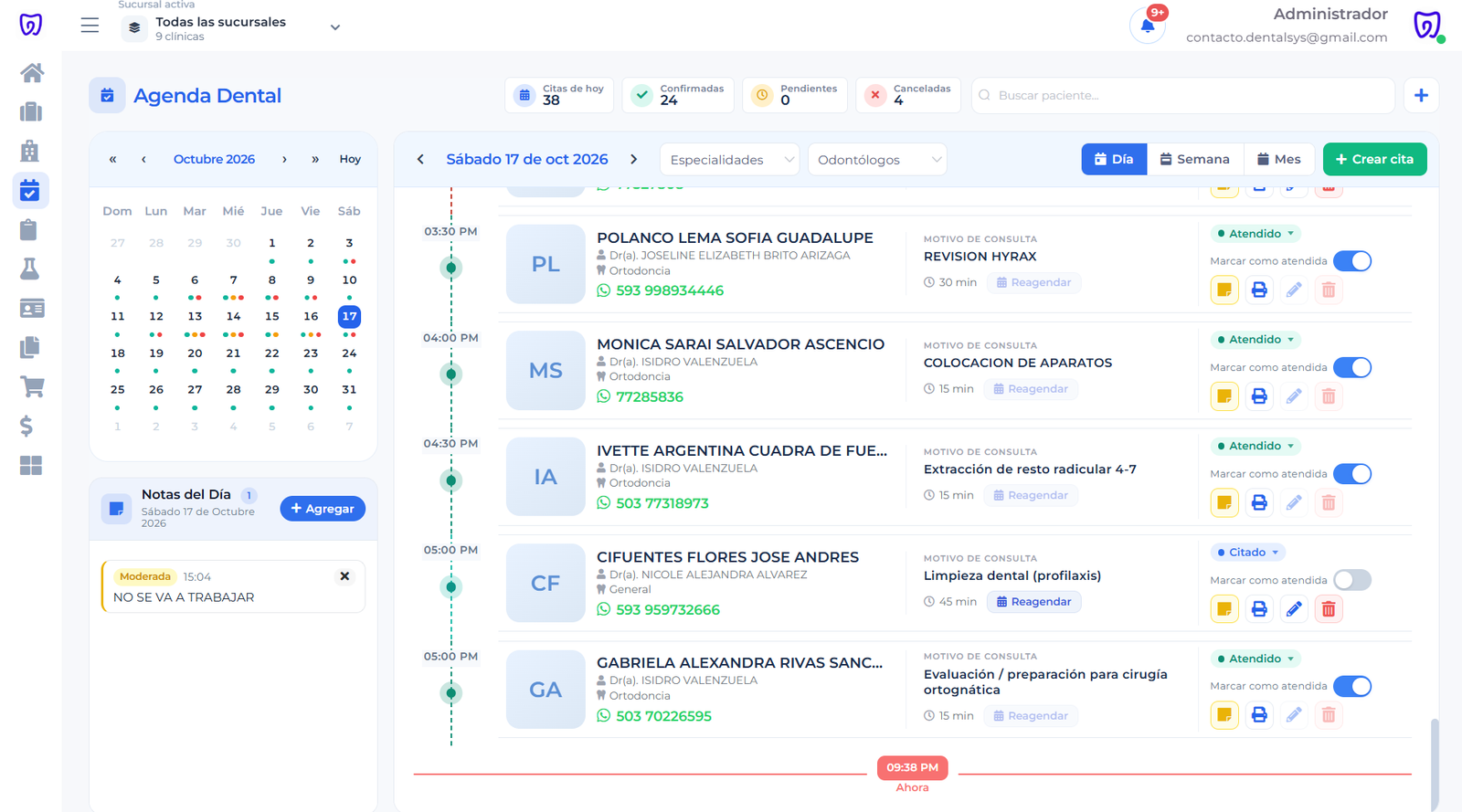This screenshot has width=1462, height=812.
Task: Open the Especialidades dropdown
Action: pyautogui.click(x=730, y=160)
